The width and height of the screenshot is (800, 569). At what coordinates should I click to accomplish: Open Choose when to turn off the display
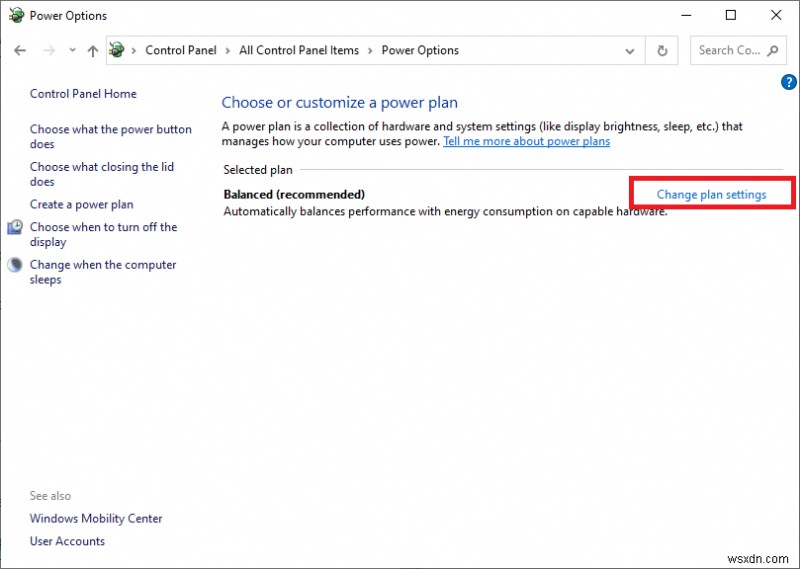(x=104, y=234)
